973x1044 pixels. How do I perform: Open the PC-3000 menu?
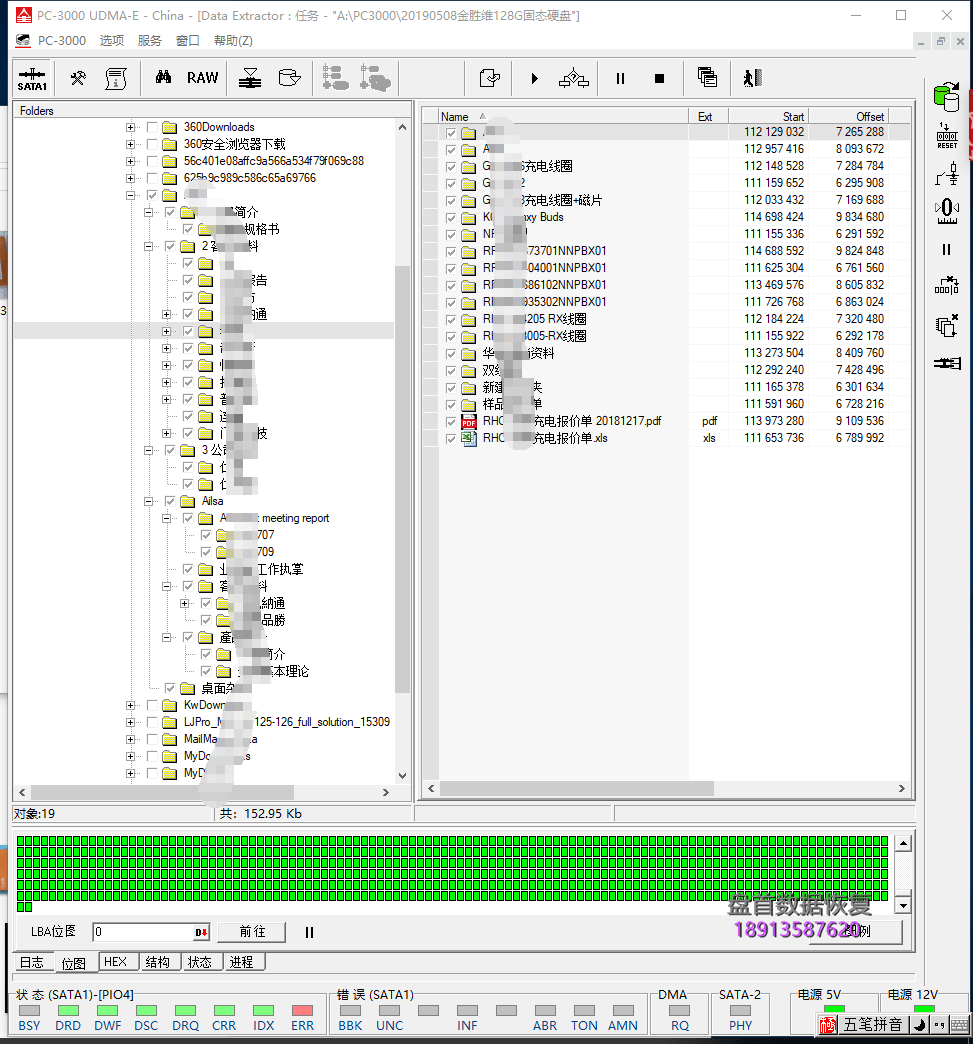click(x=61, y=41)
